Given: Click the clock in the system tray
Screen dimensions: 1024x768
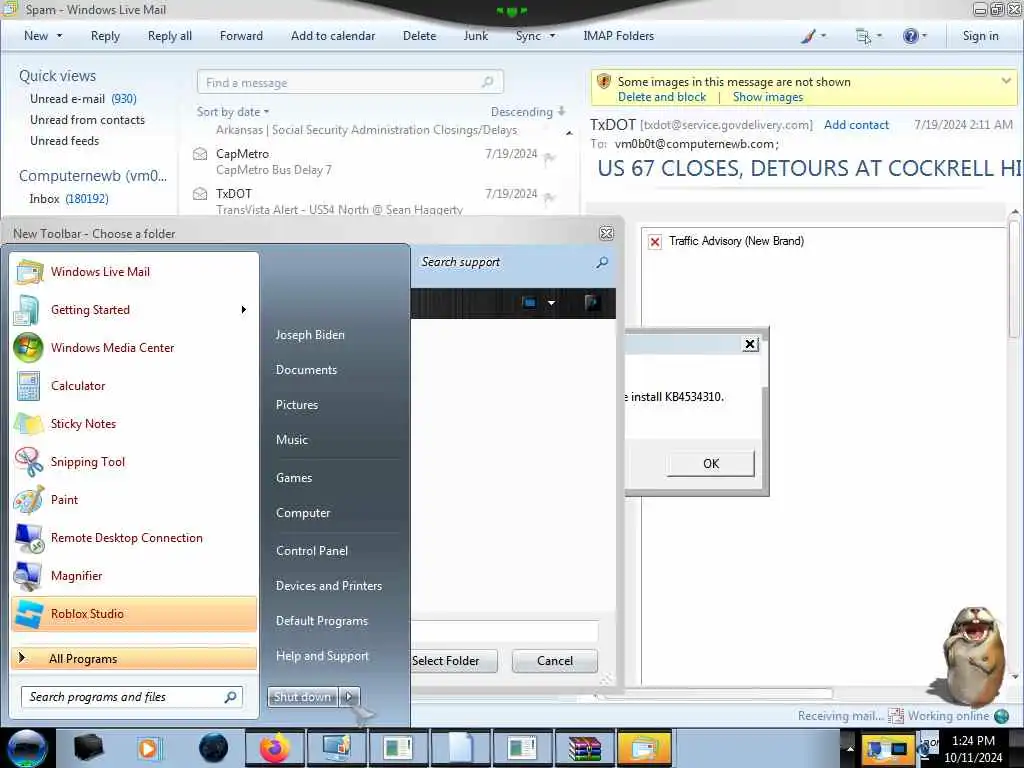Looking at the screenshot, I should tap(973, 749).
